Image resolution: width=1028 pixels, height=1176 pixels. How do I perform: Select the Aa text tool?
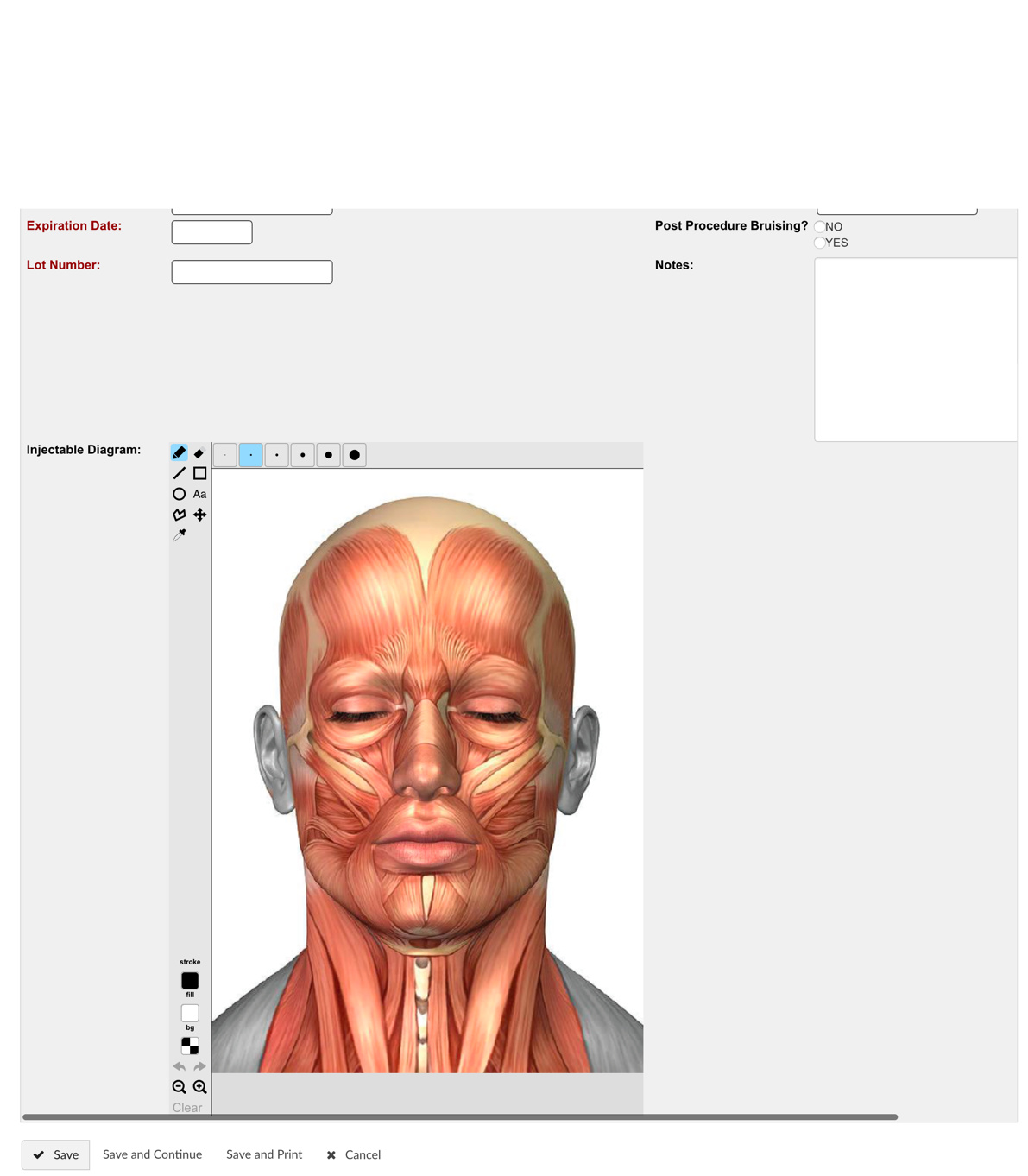click(x=199, y=494)
